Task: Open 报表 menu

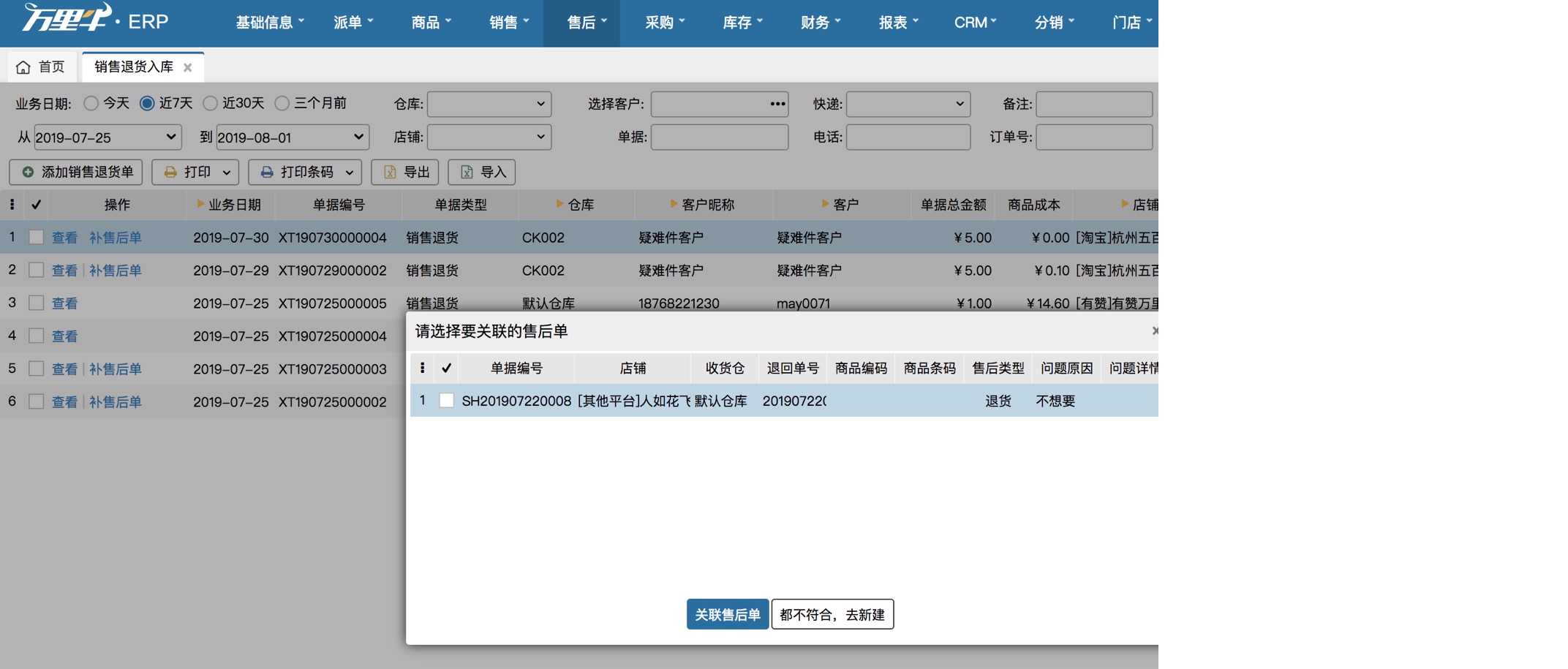Action: coord(898,23)
